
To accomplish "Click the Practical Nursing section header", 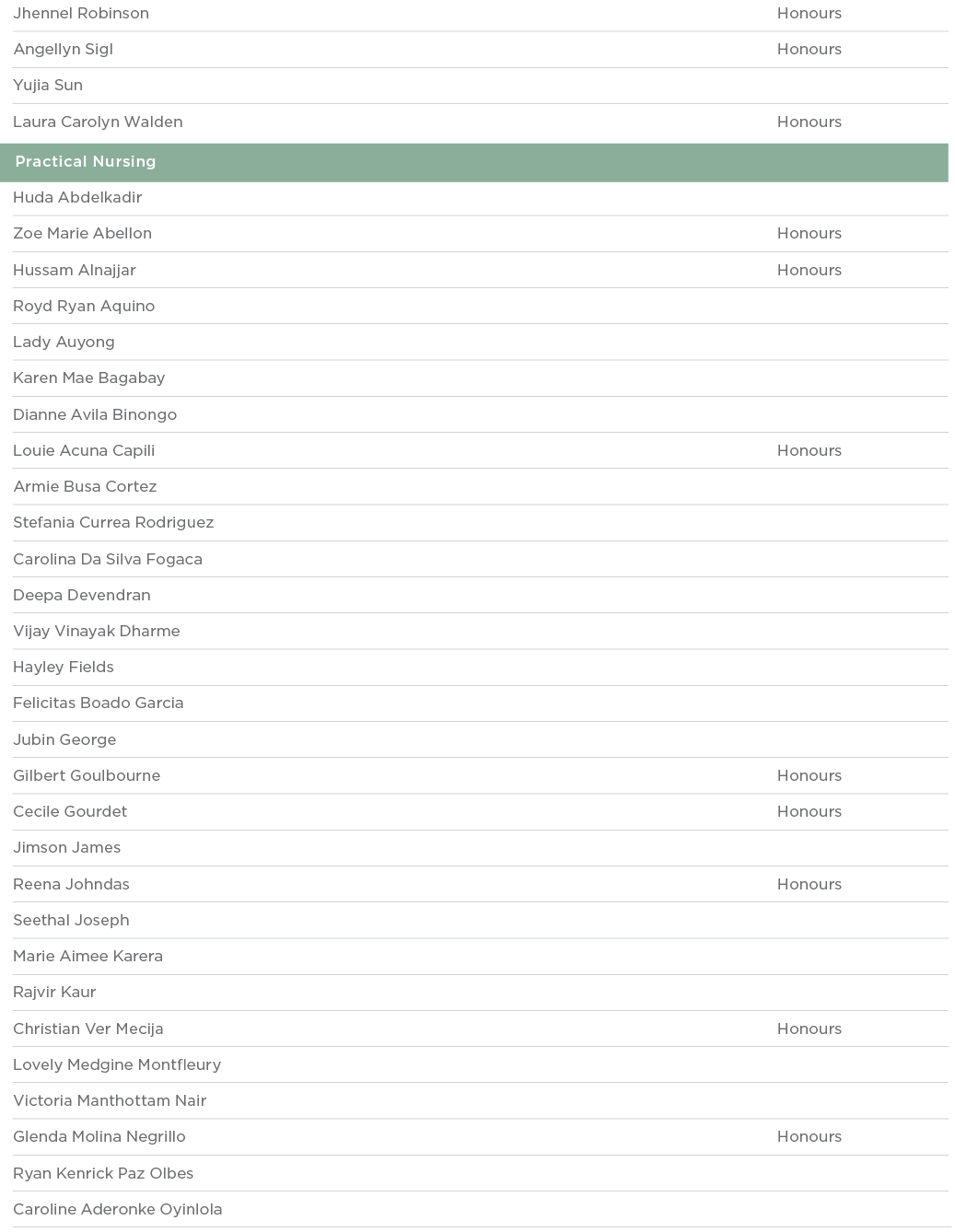I will (86, 162).
